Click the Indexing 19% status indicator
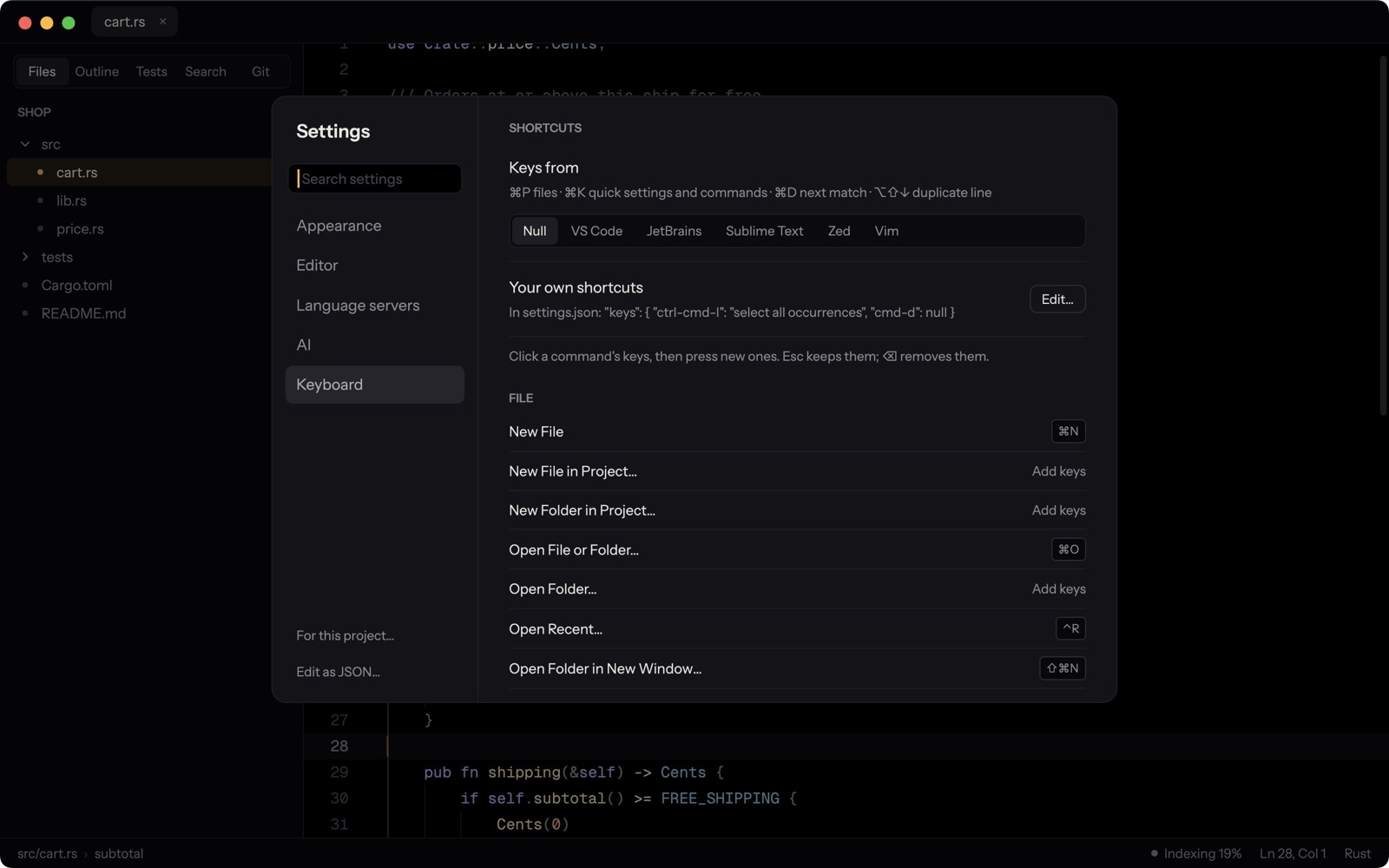The height and width of the screenshot is (868, 1389). [1195, 854]
